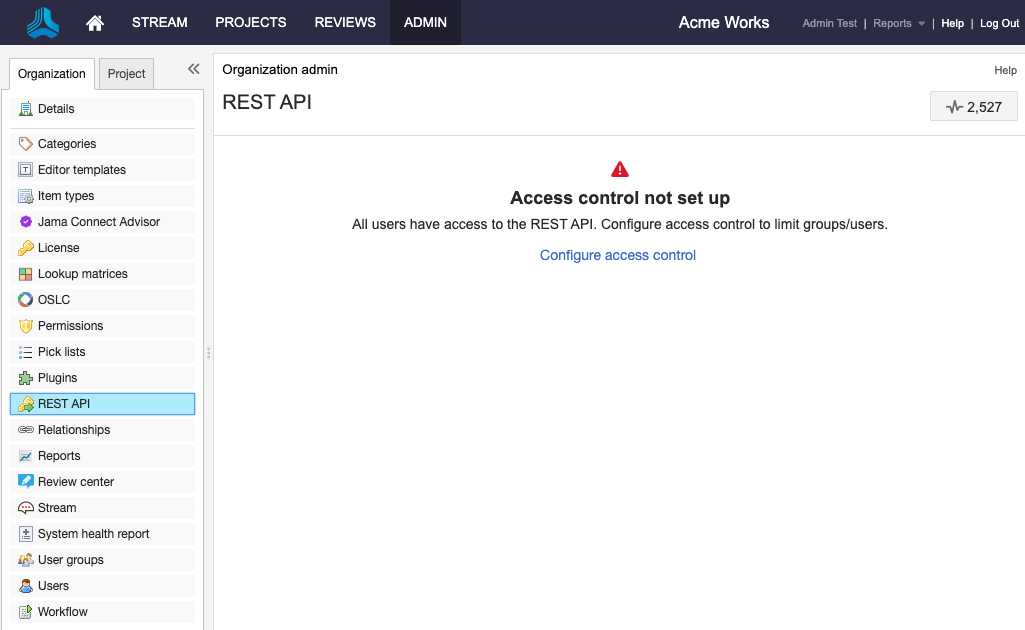Image resolution: width=1025 pixels, height=630 pixels.
Task: Click the Workflow icon
Action: [25, 612]
